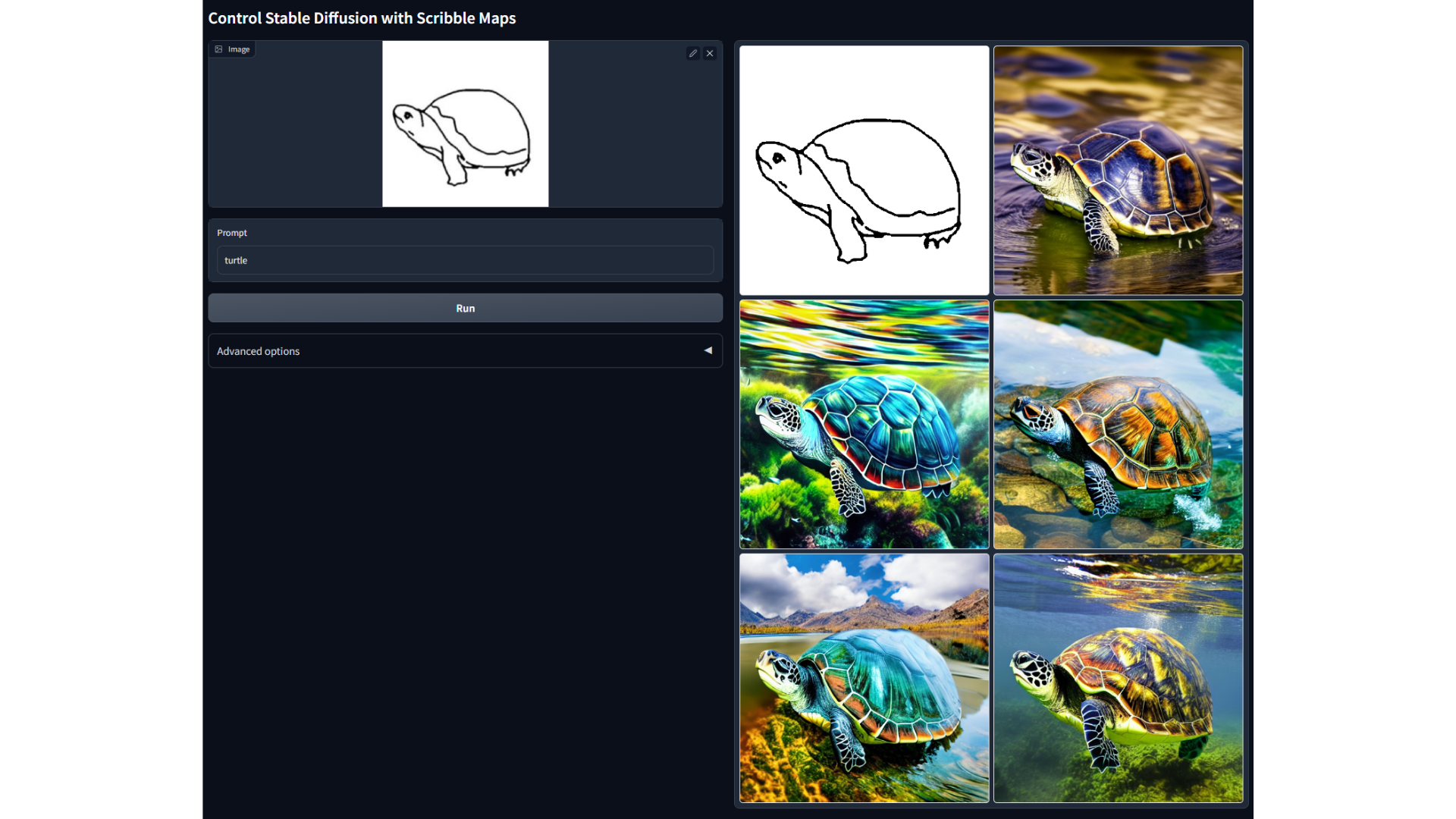Open the blue-gold shelled turtle gallery image
The image size is (1456, 819).
(1118, 170)
